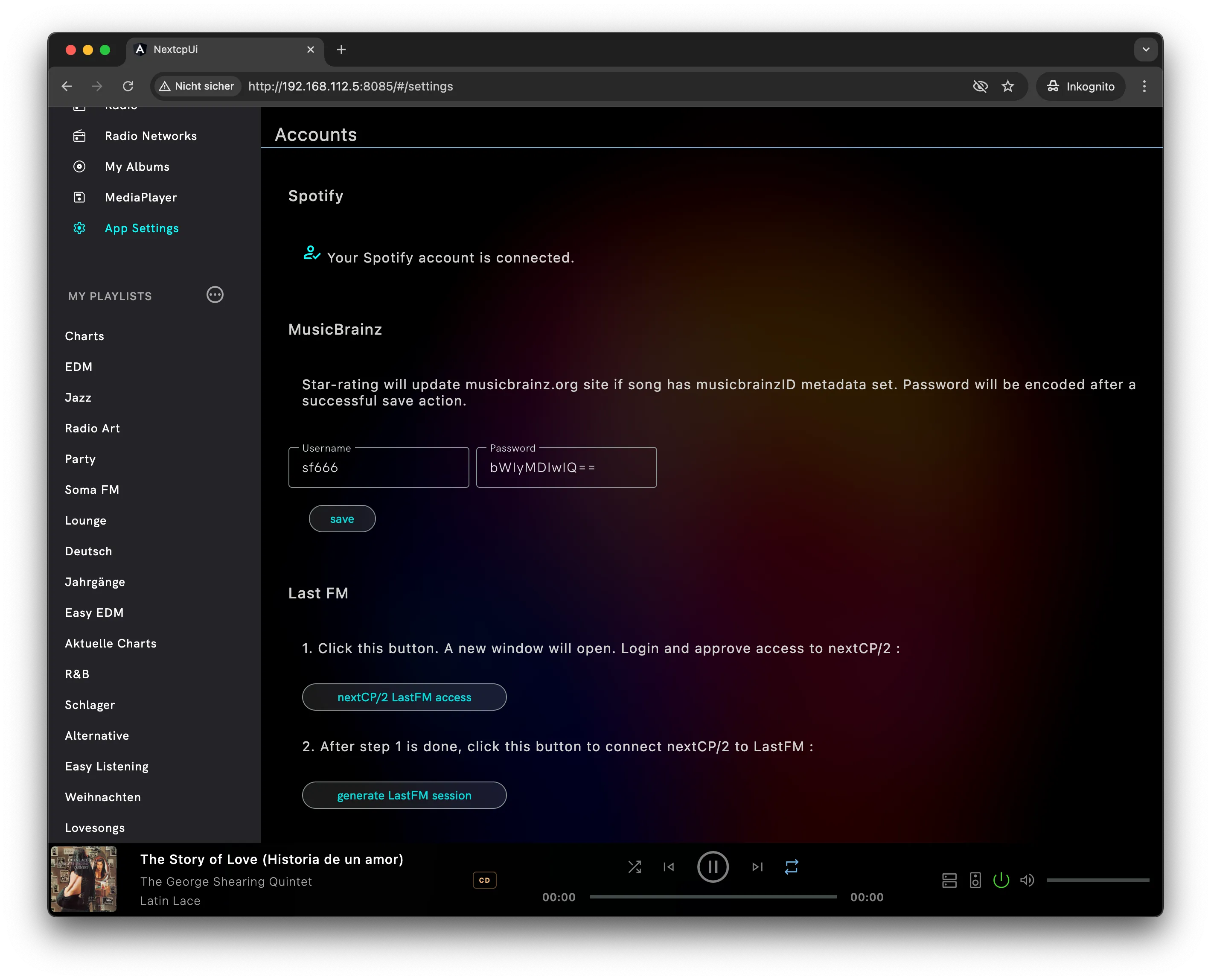This screenshot has height=980, width=1211.
Task: Open the Party playlist
Action: click(x=80, y=459)
